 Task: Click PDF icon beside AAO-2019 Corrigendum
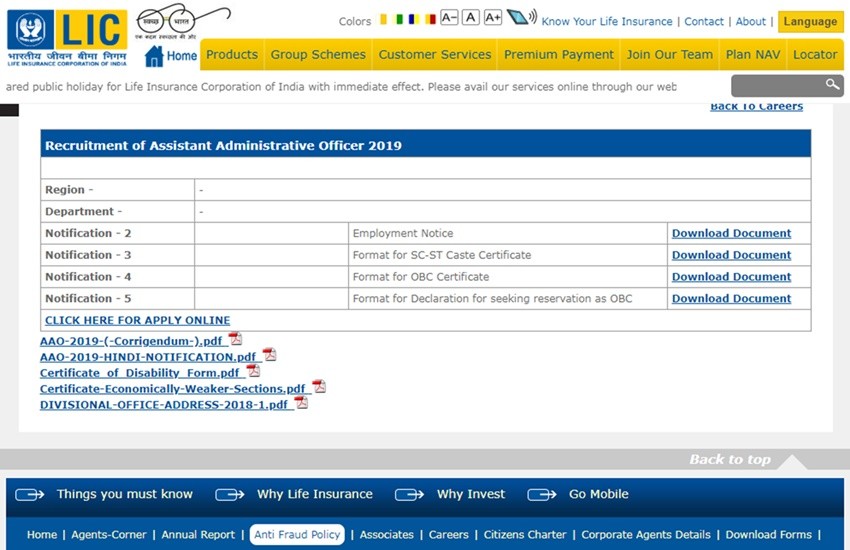235,339
